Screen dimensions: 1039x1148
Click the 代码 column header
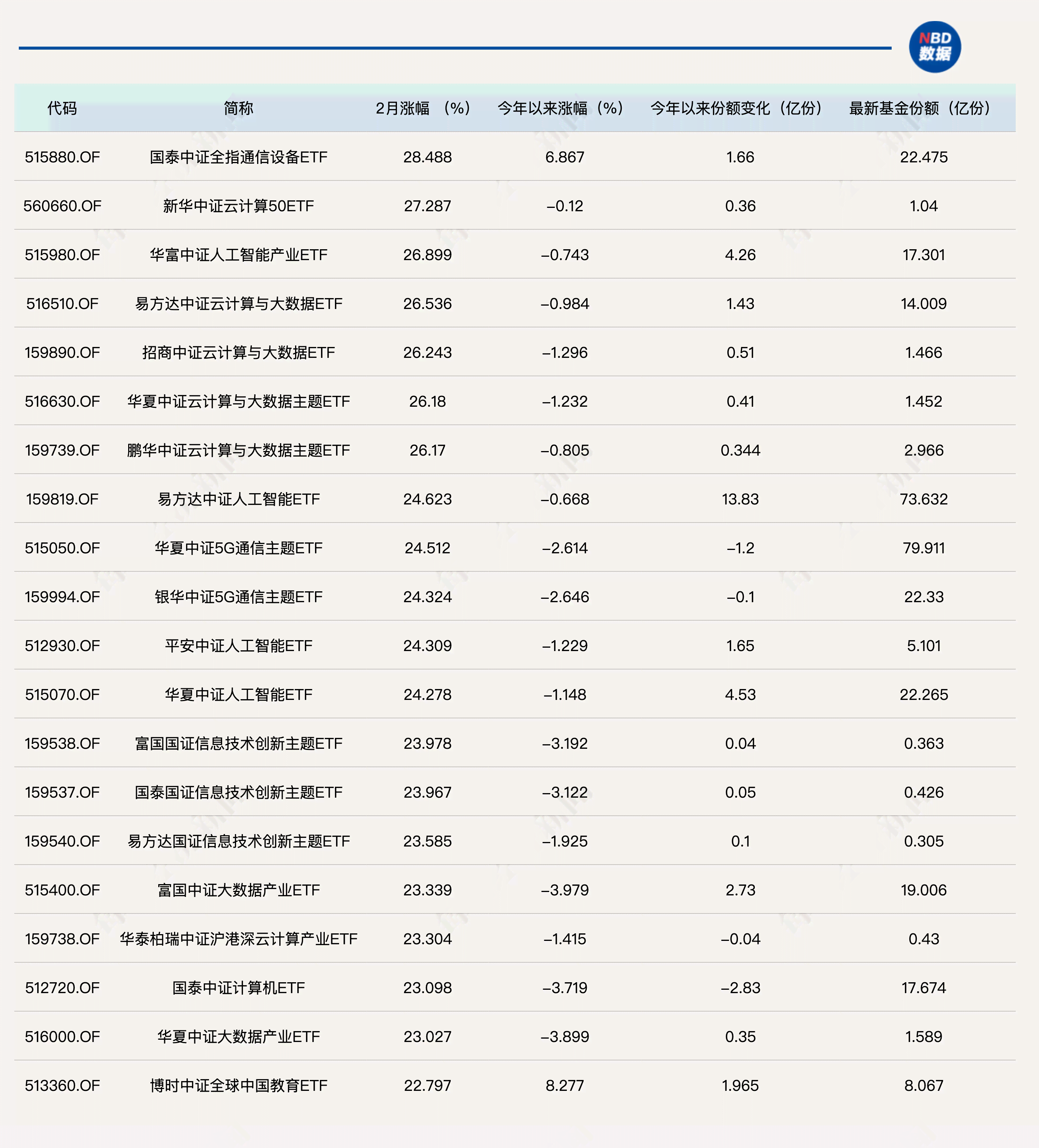(62, 108)
